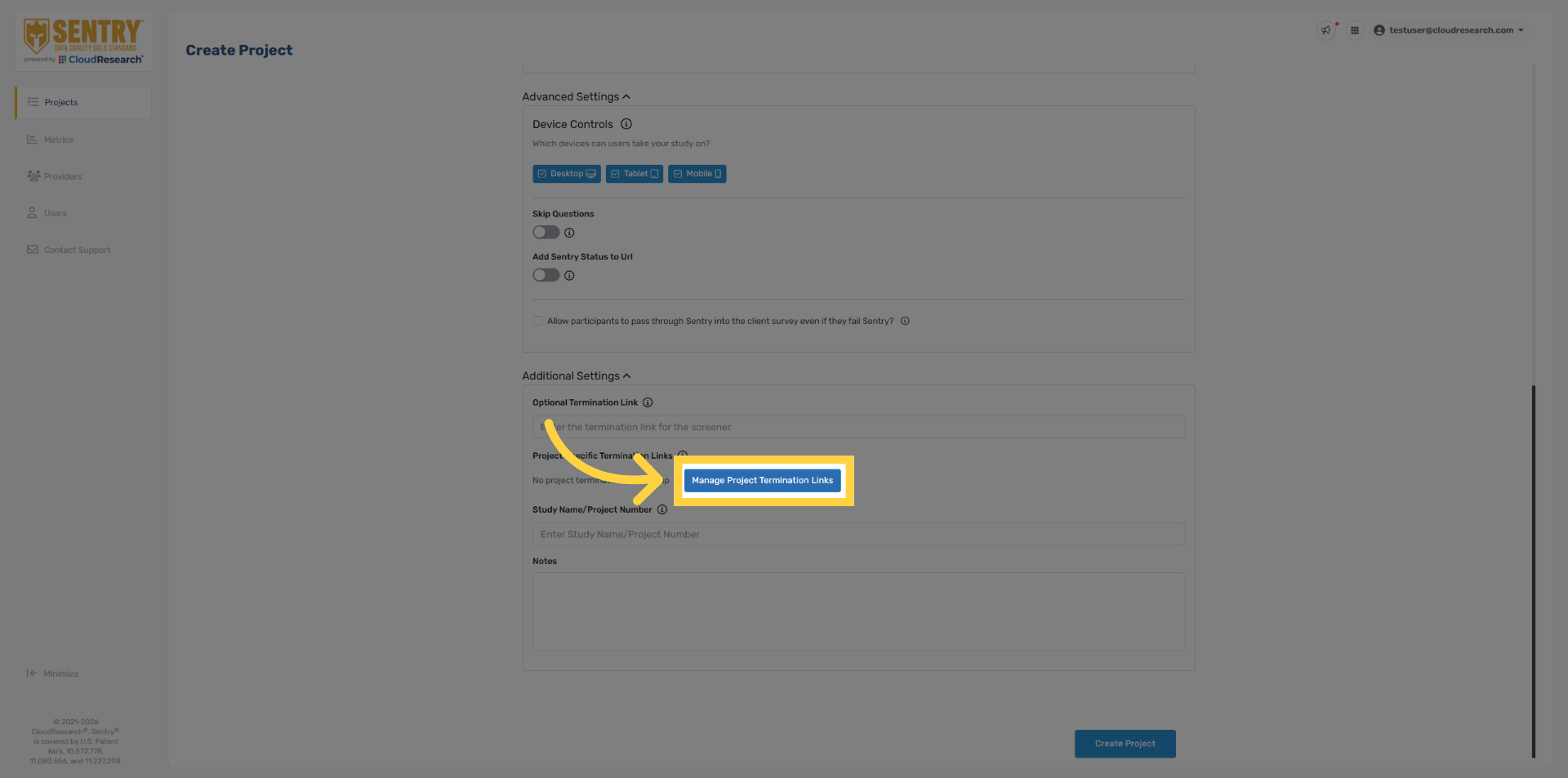Click Manage Project Termination Links
The width and height of the screenshot is (1568, 778).
(x=761, y=480)
